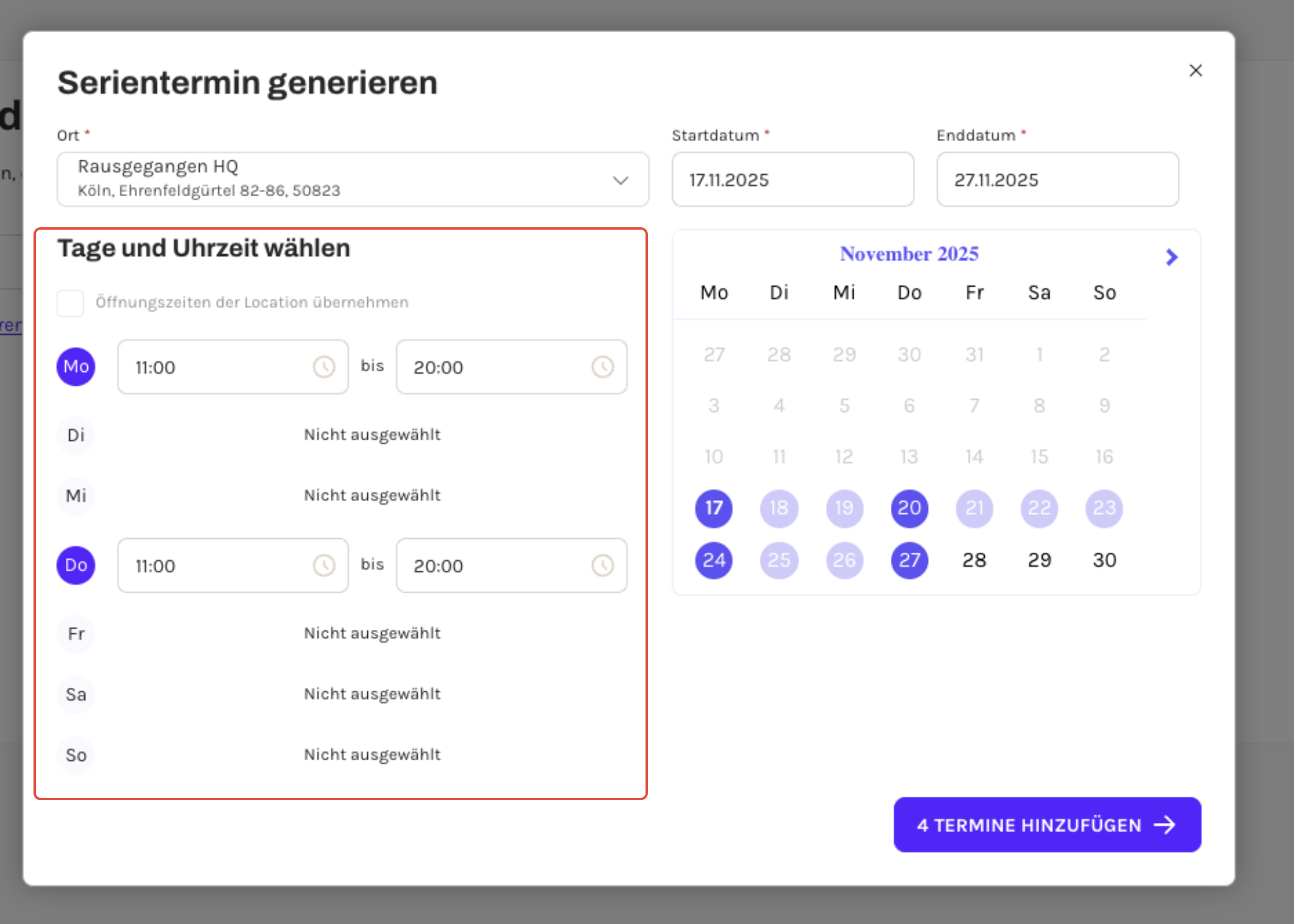The image size is (1294, 924).
Task: Click clock icon in Monday start time
Action: (x=324, y=367)
